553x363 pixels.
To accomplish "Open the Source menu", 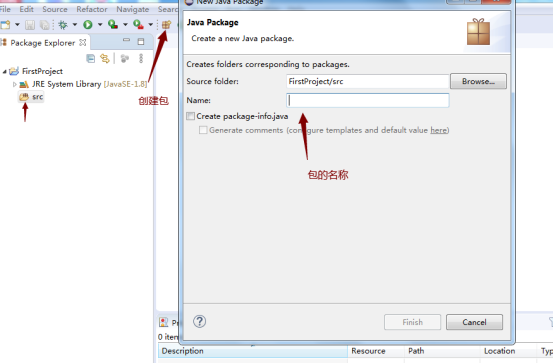I will (x=55, y=9).
